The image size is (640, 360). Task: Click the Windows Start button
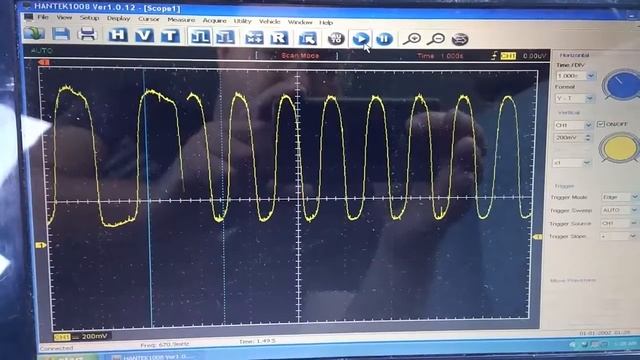point(70,357)
